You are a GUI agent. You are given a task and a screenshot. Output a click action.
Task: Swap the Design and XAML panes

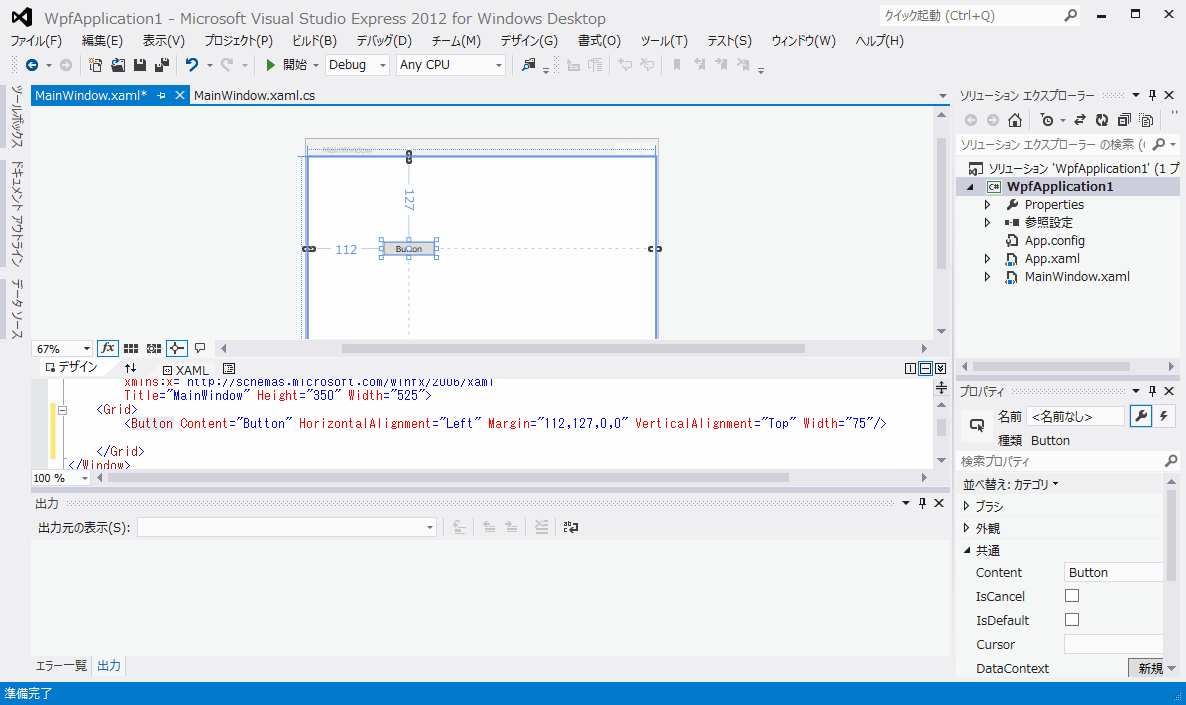tap(131, 368)
